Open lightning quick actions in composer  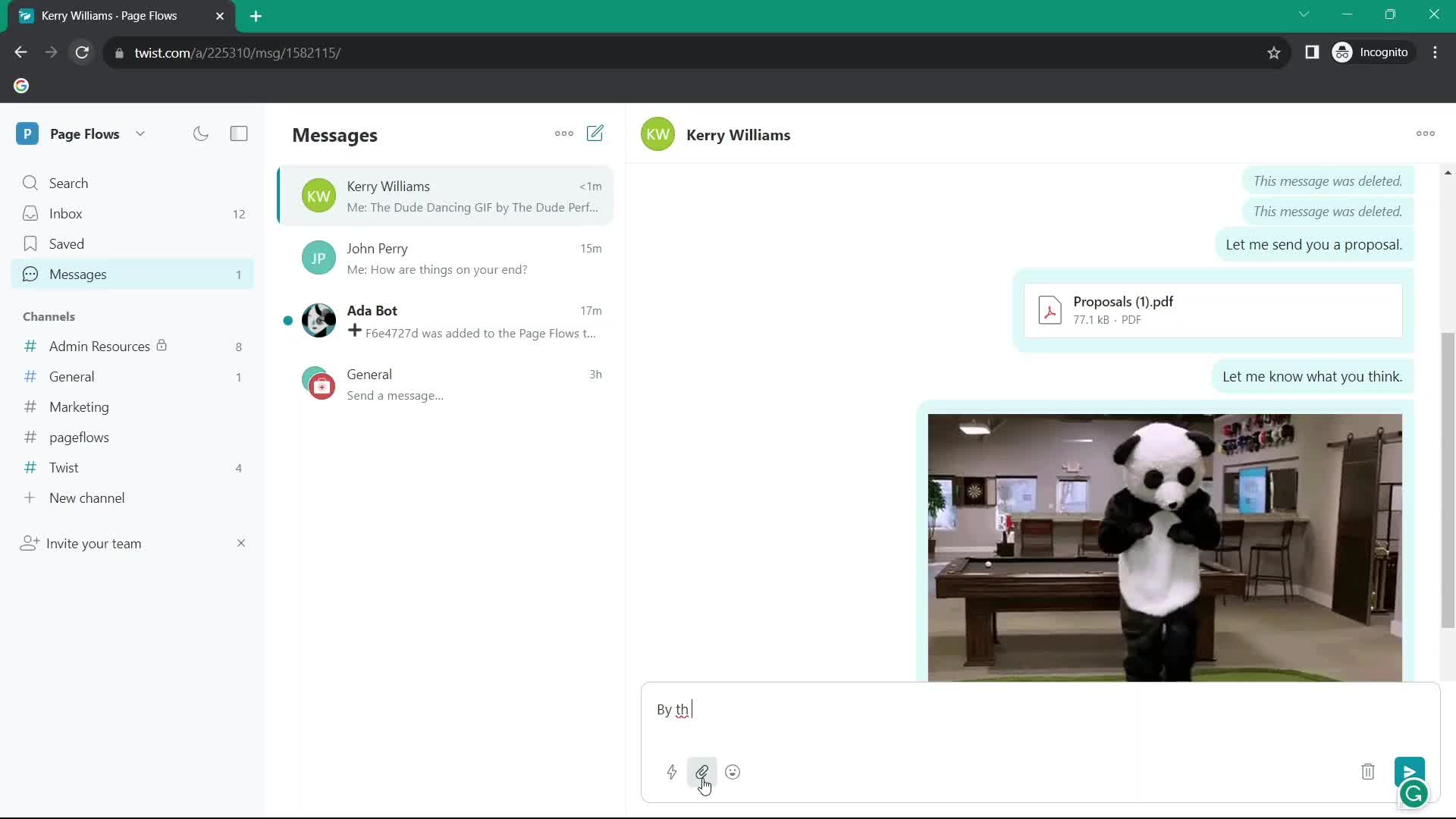(x=671, y=772)
